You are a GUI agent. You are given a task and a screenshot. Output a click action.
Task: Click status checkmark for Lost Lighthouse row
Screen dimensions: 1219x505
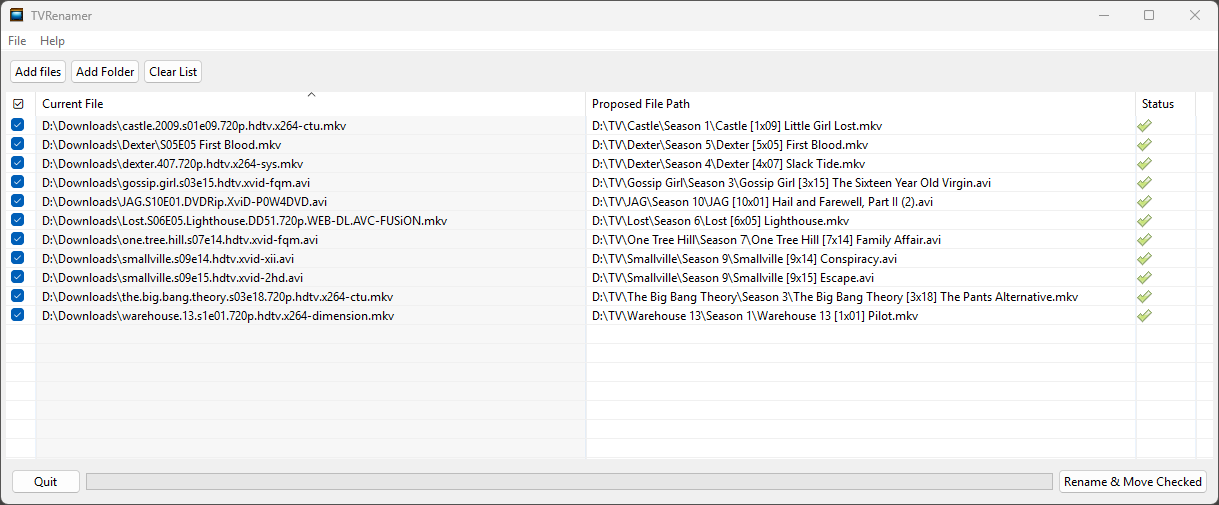1145,221
